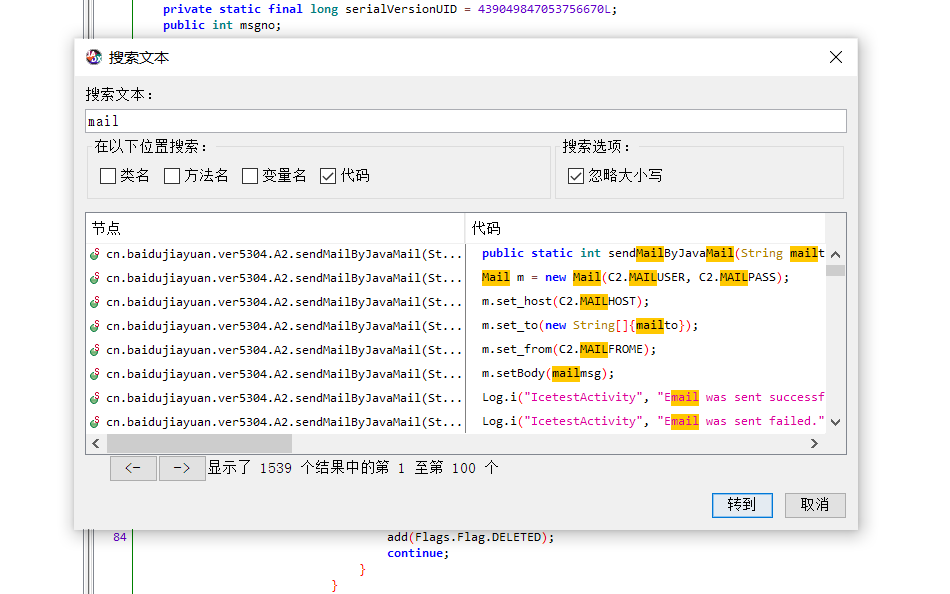Enable the 方法名 search checkbox
This screenshot has width=950, height=594.
click(172, 176)
